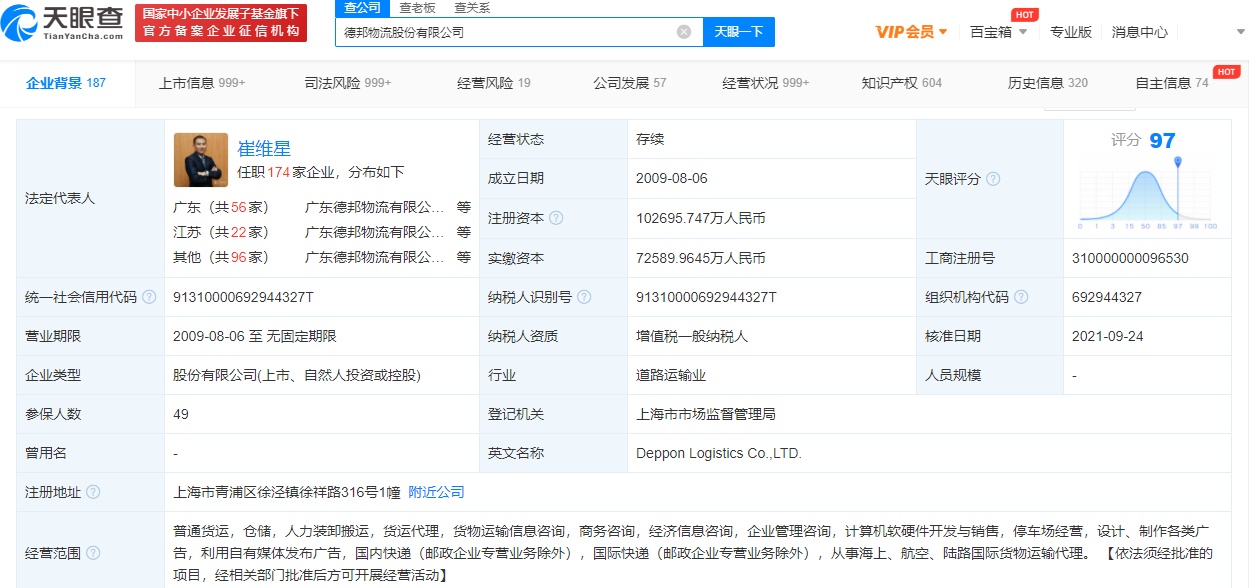Click the 广东（共56家） text
Viewport: 1249px width, 588px height.
(221, 207)
